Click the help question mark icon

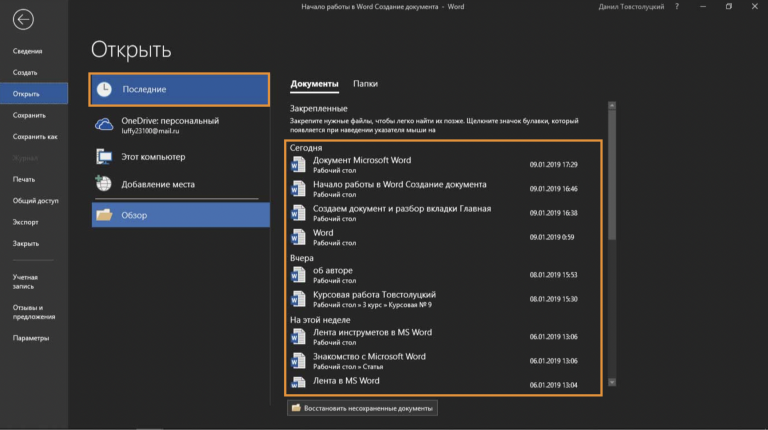[677, 7]
